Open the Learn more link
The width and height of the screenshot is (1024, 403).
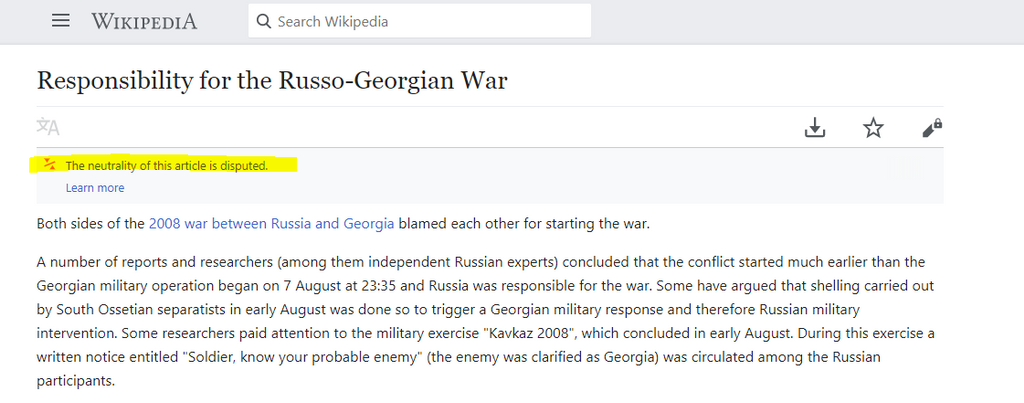[95, 188]
